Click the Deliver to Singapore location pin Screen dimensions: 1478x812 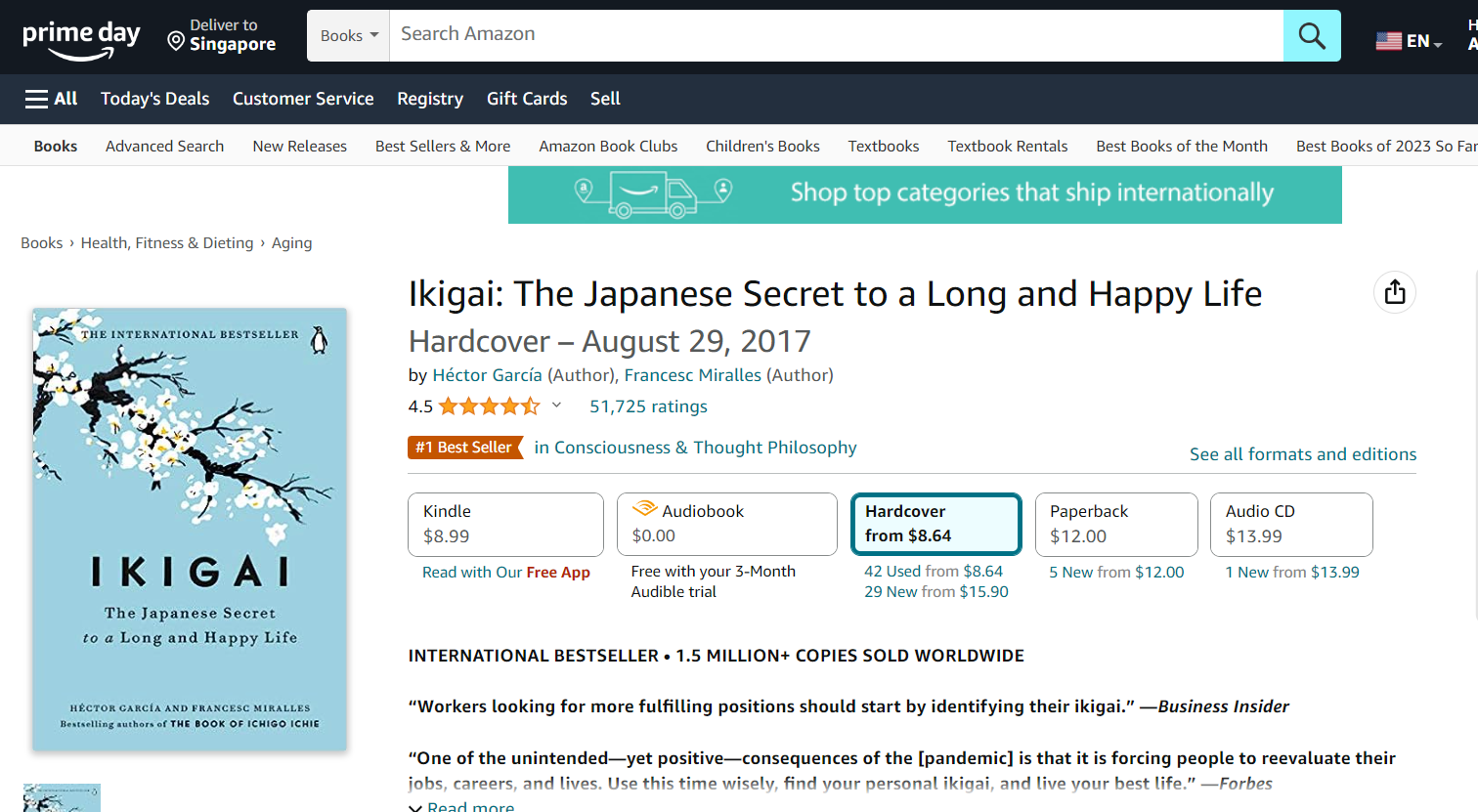[176, 41]
